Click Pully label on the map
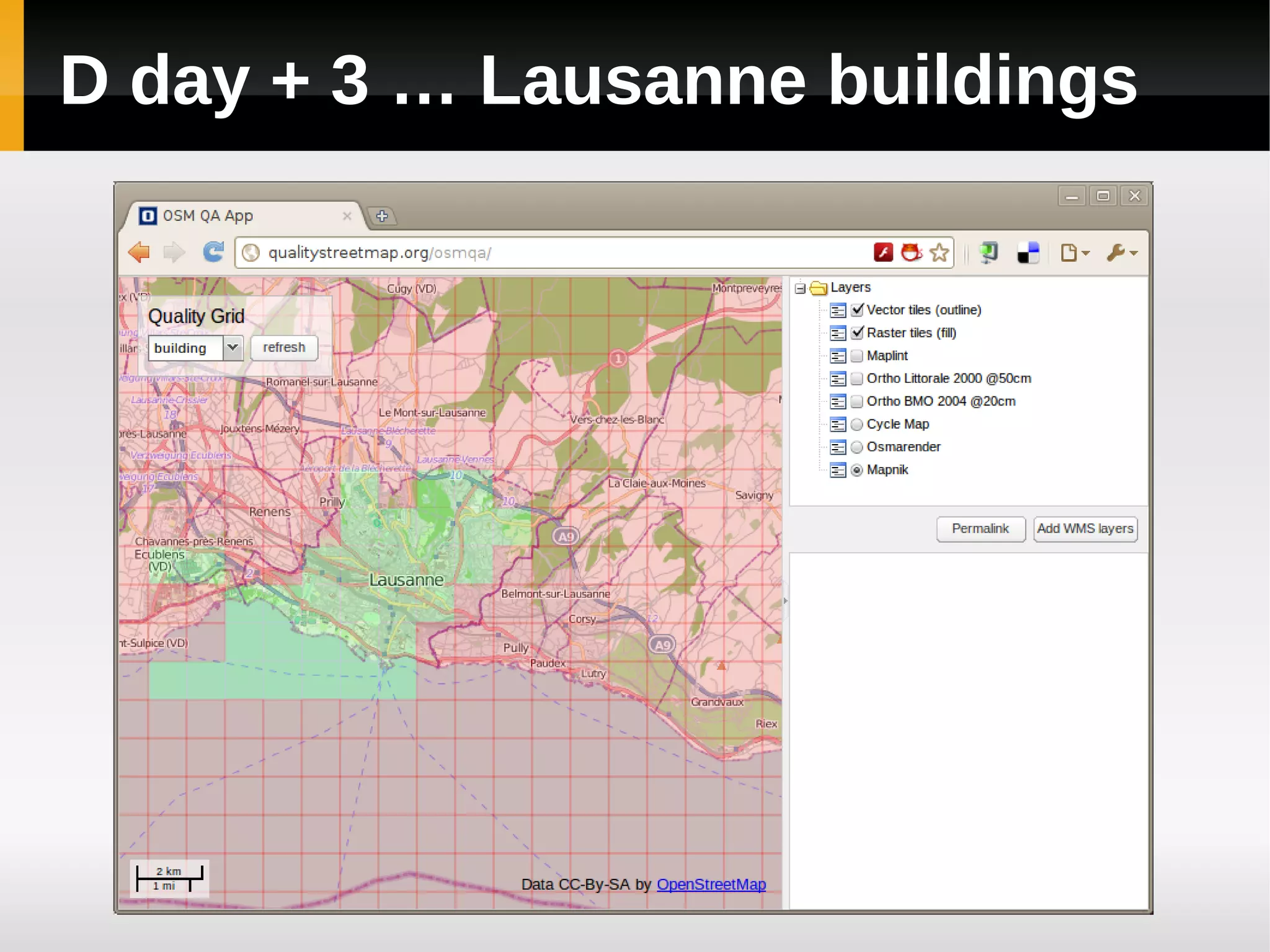The height and width of the screenshot is (952, 1270). tap(516, 648)
